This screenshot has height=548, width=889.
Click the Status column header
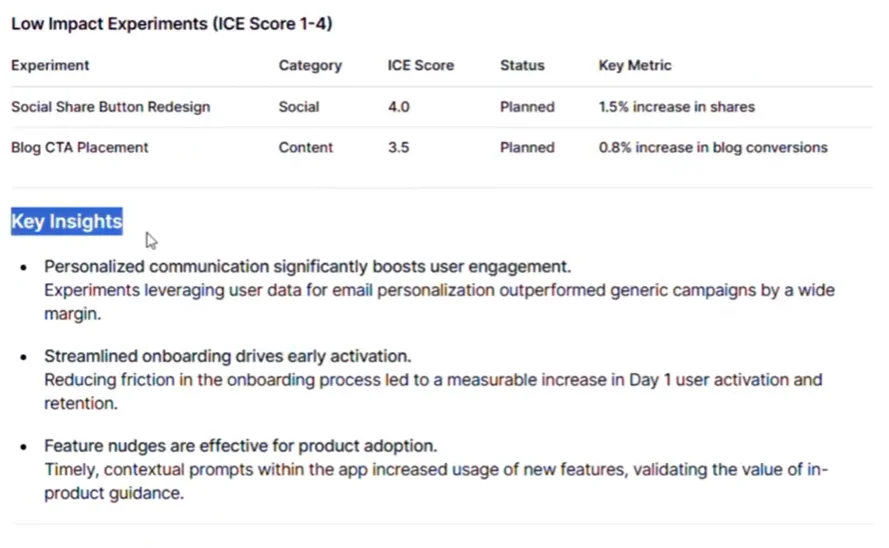tap(522, 65)
